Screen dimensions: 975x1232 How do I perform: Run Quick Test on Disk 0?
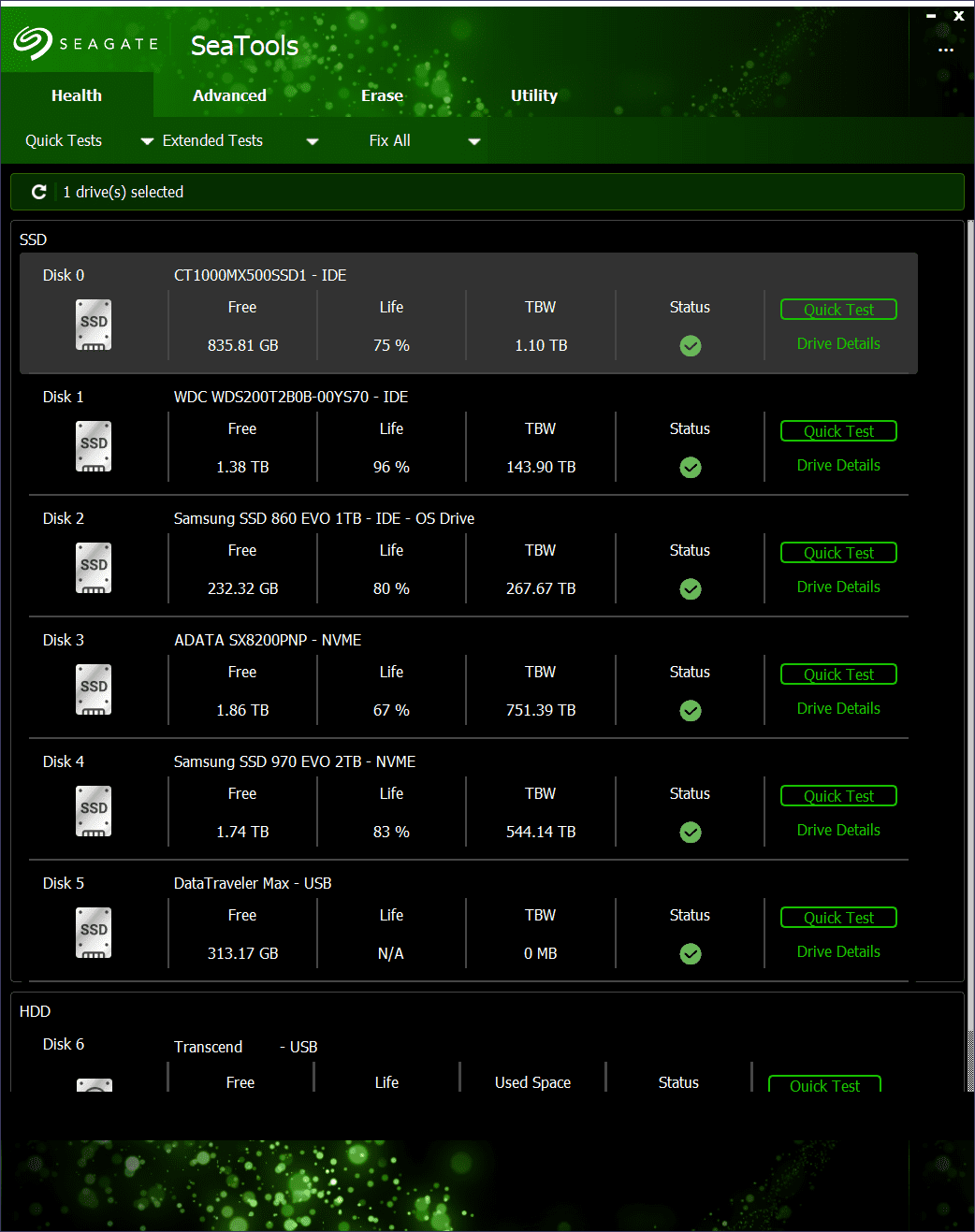(x=838, y=310)
